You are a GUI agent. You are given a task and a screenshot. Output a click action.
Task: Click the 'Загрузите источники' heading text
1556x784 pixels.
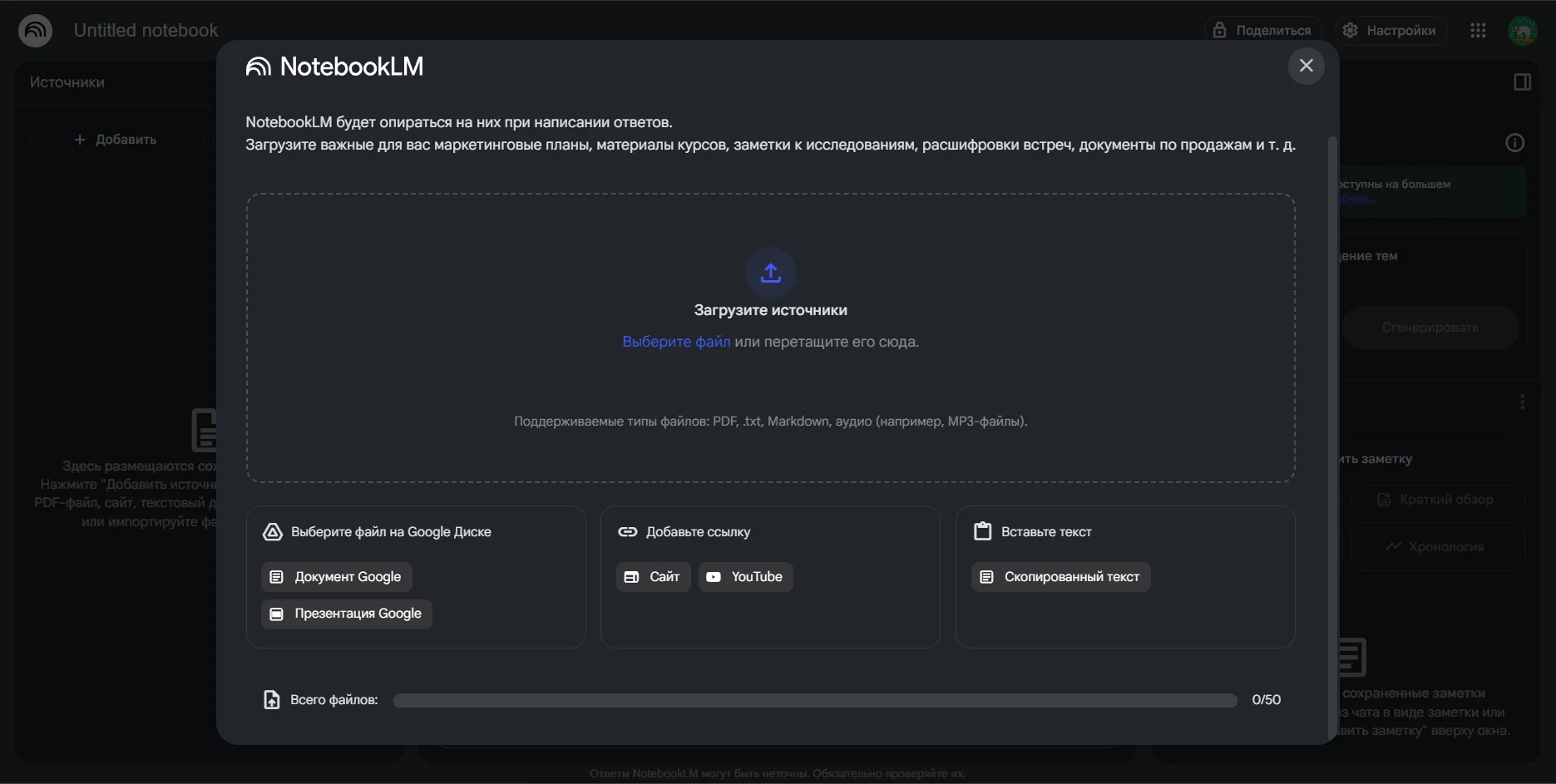click(771, 310)
